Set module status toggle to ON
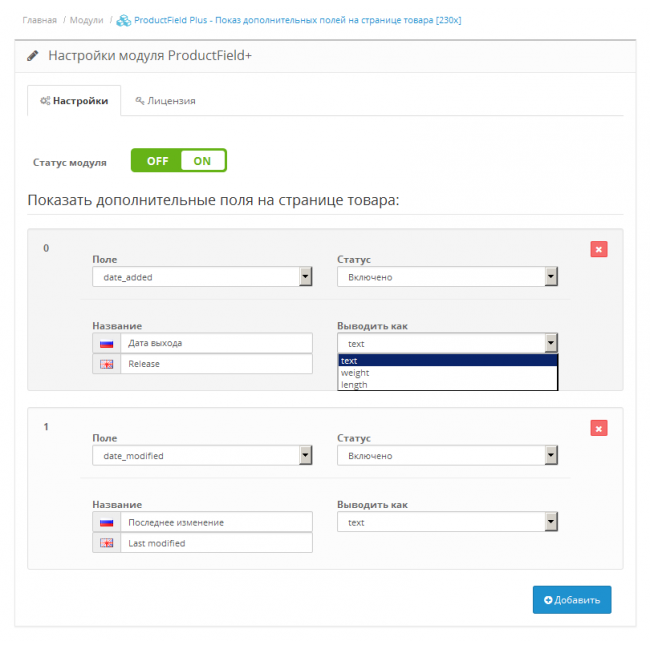The width and height of the screenshot is (650, 650). pos(203,160)
